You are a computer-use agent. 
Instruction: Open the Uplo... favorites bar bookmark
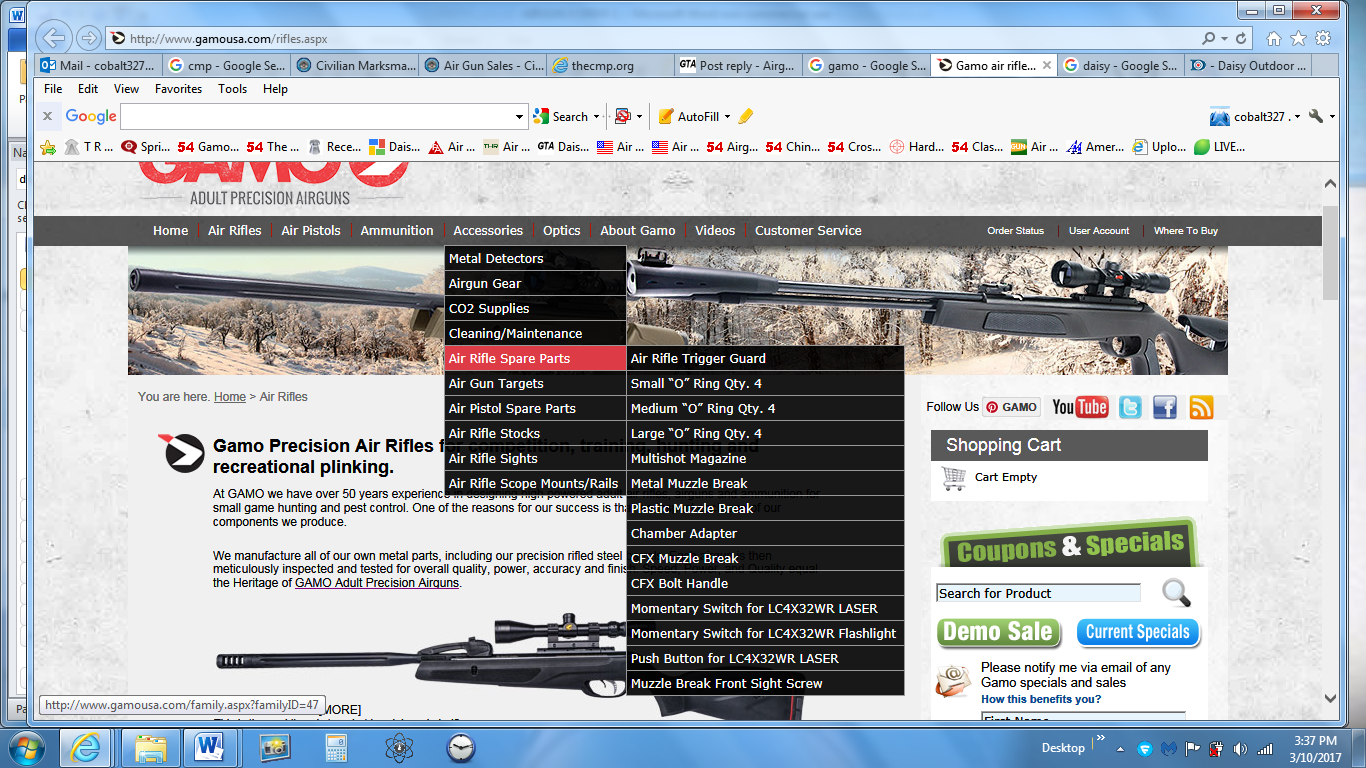pyautogui.click(x=1159, y=146)
